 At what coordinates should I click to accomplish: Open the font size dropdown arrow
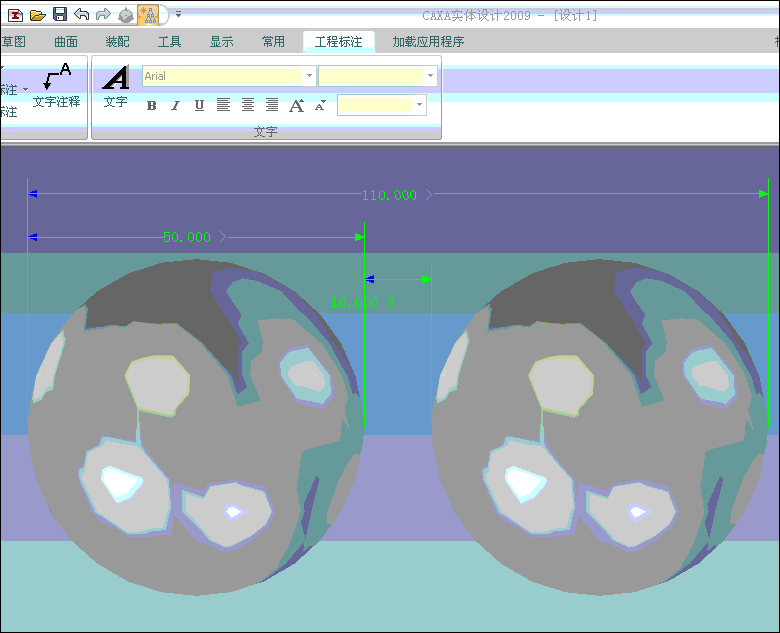430,76
